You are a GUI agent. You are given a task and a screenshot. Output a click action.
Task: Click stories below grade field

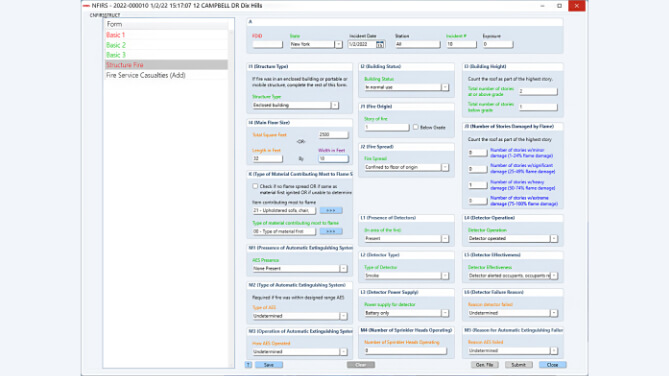[x=538, y=107]
